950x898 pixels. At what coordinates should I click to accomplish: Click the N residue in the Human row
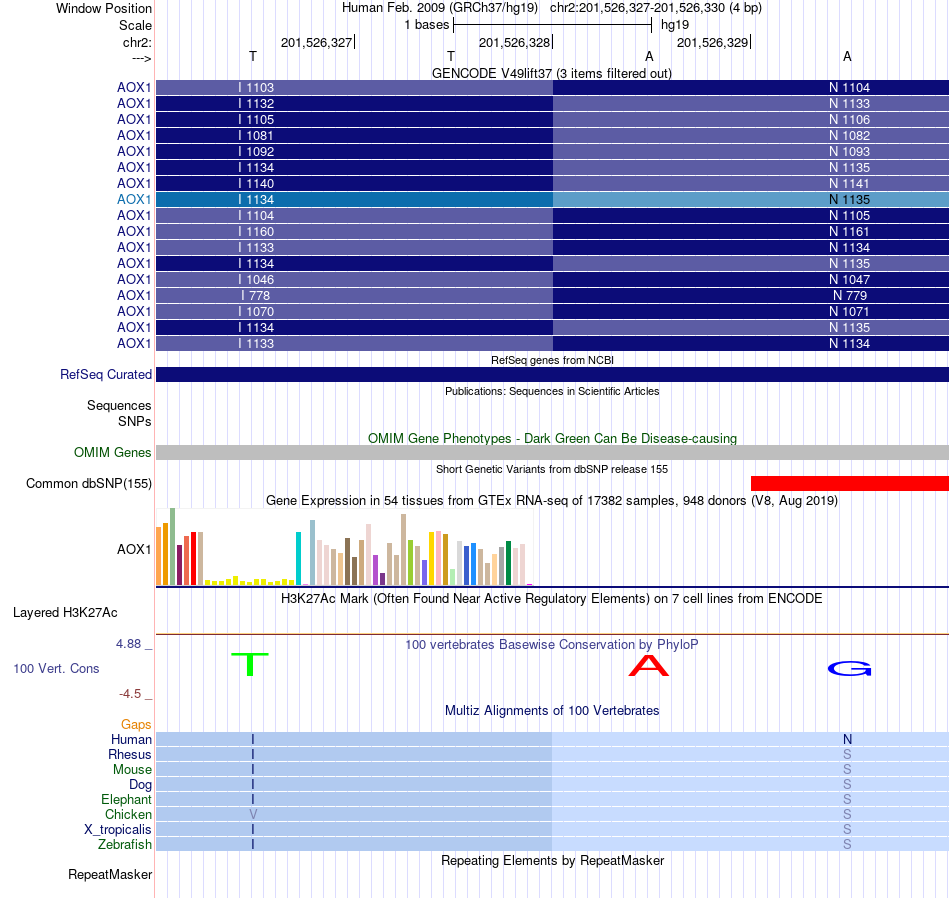tap(847, 739)
